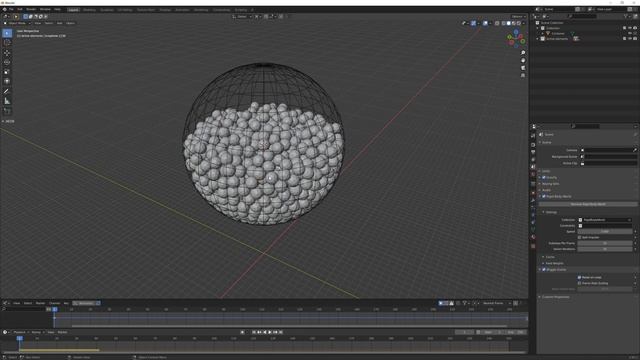
Task: Jump to the start frame
Action: click(x=254, y=332)
